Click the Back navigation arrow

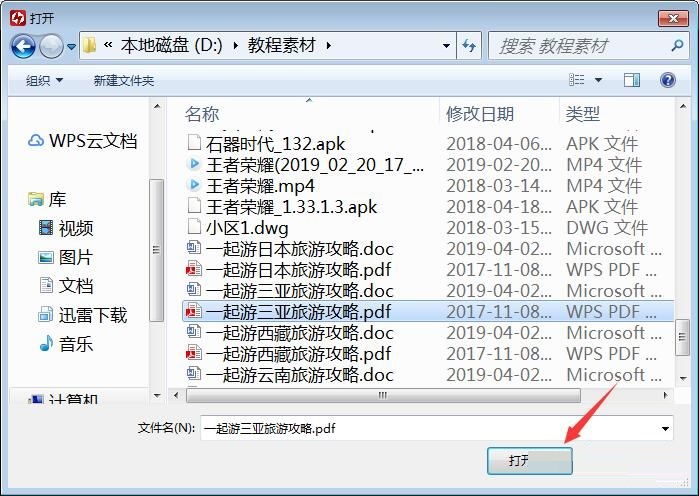23,46
